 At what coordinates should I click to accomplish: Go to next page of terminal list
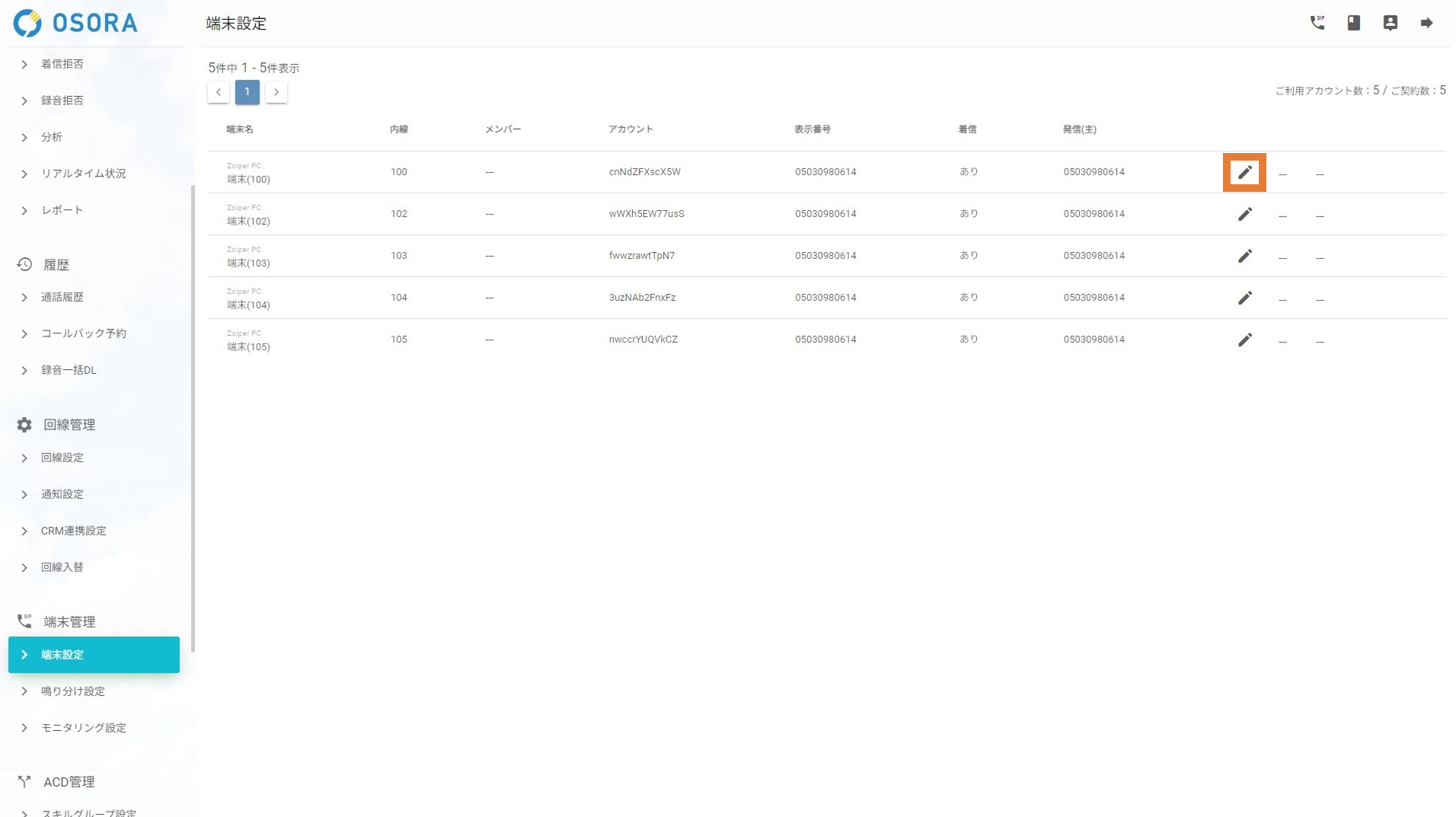pyautogui.click(x=276, y=92)
